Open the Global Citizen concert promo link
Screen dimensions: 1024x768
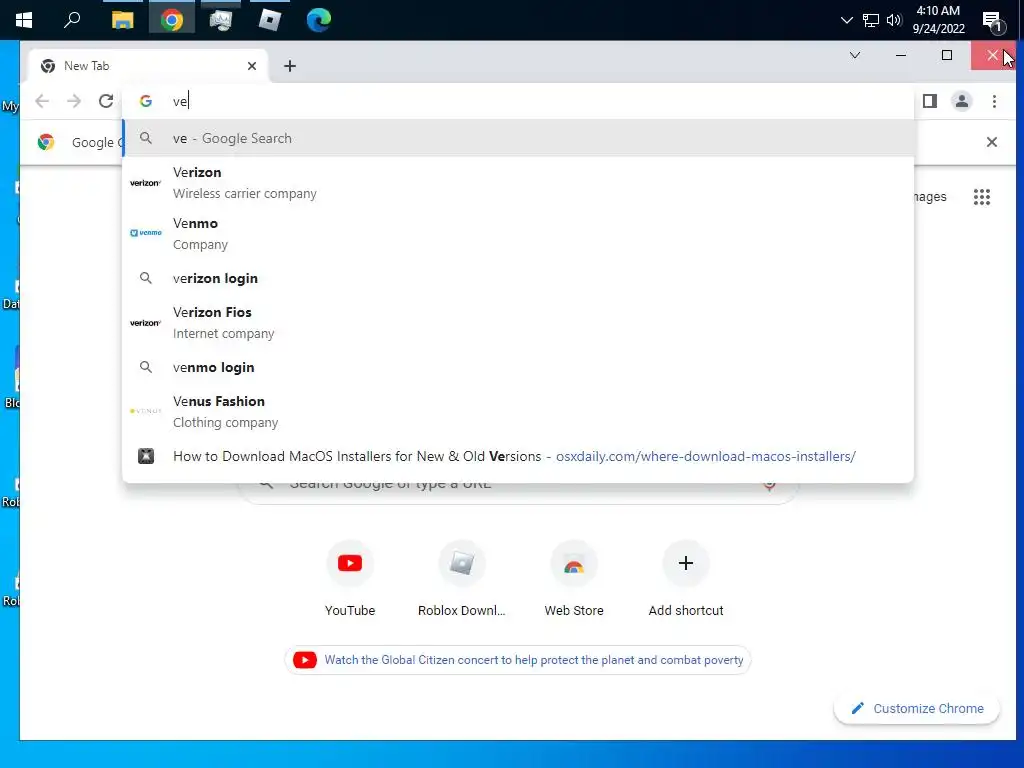click(518, 660)
